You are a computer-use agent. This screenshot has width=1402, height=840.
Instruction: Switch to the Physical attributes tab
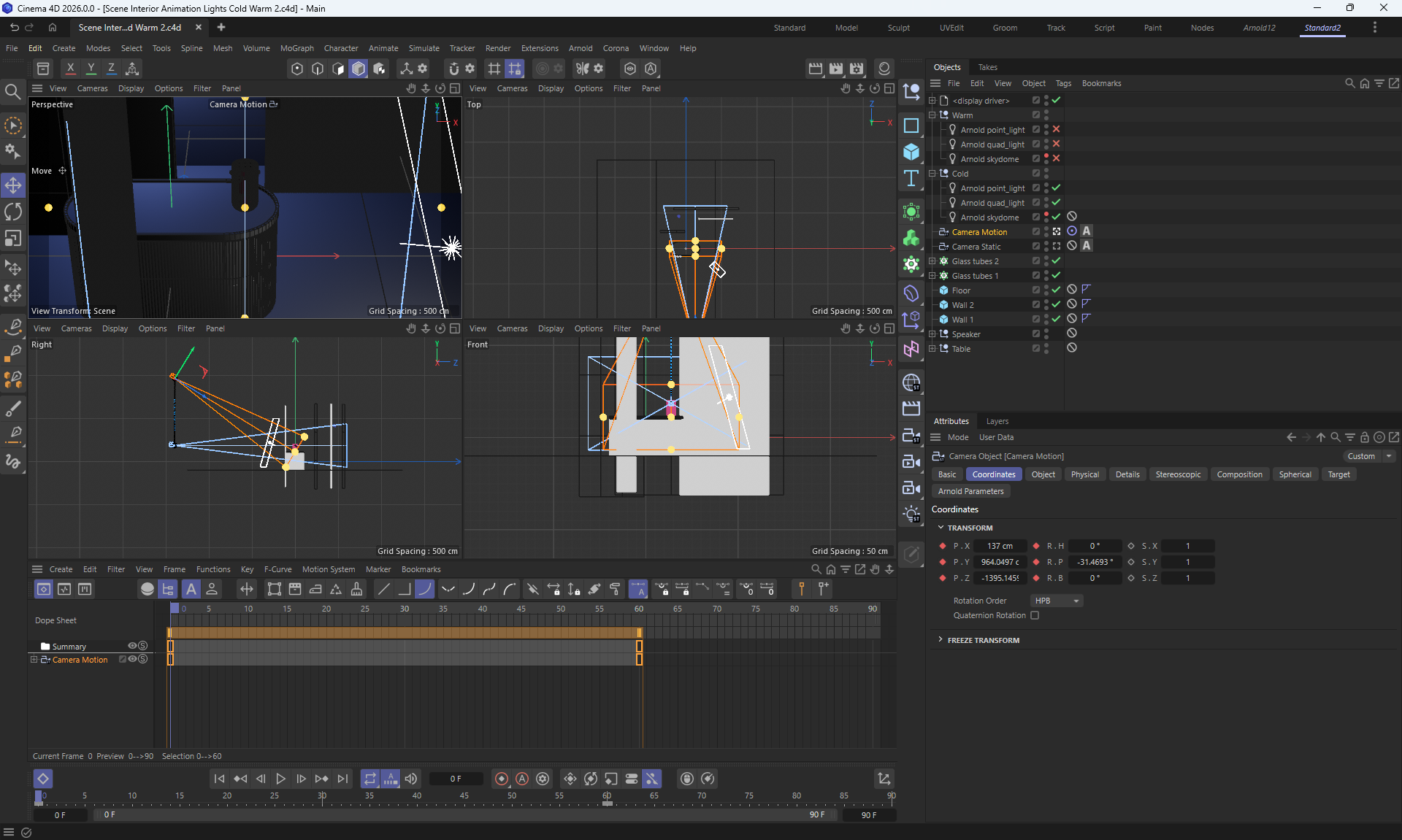(1084, 474)
